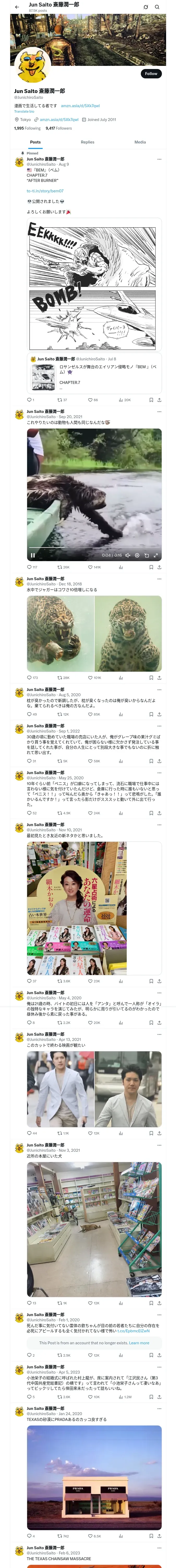Image resolution: width=176 pixels, height=1568 pixels.
Task: Switch to the Replies tab
Action: point(87,142)
